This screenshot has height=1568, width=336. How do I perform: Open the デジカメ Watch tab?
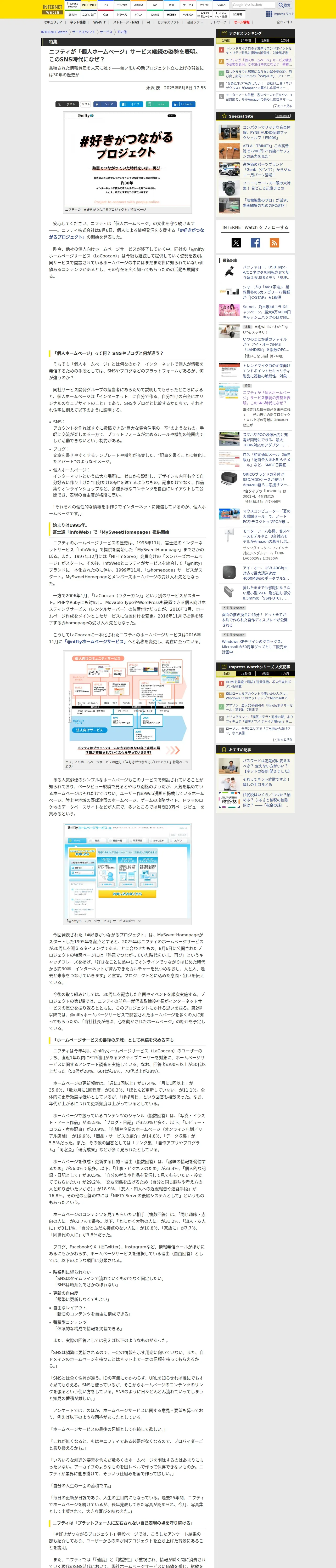(x=122, y=5)
